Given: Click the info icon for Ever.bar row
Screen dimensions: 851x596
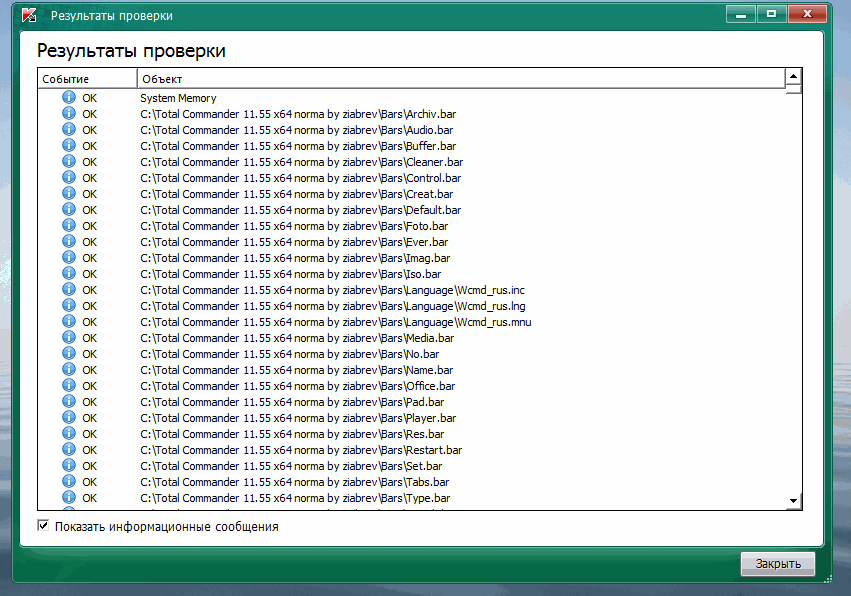Looking at the screenshot, I should pos(69,242).
